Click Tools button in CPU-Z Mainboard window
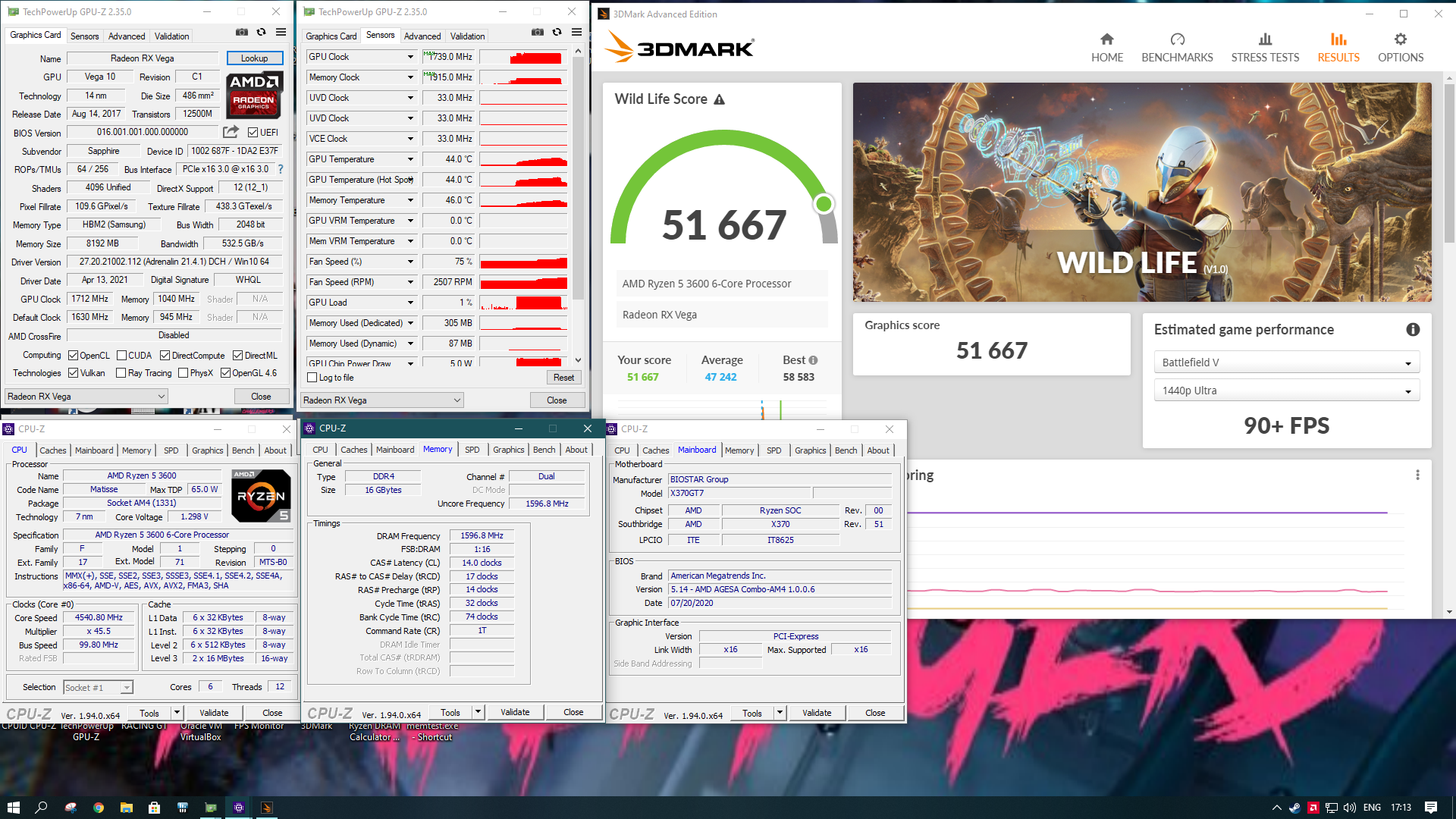The height and width of the screenshot is (819, 1456). 752,713
